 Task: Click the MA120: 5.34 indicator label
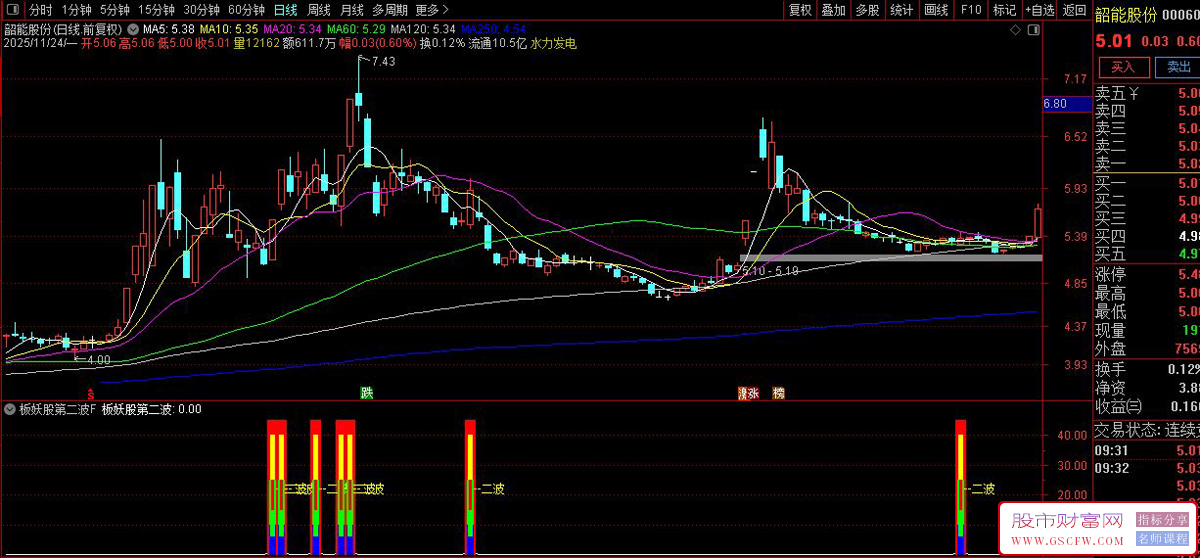click(x=424, y=30)
